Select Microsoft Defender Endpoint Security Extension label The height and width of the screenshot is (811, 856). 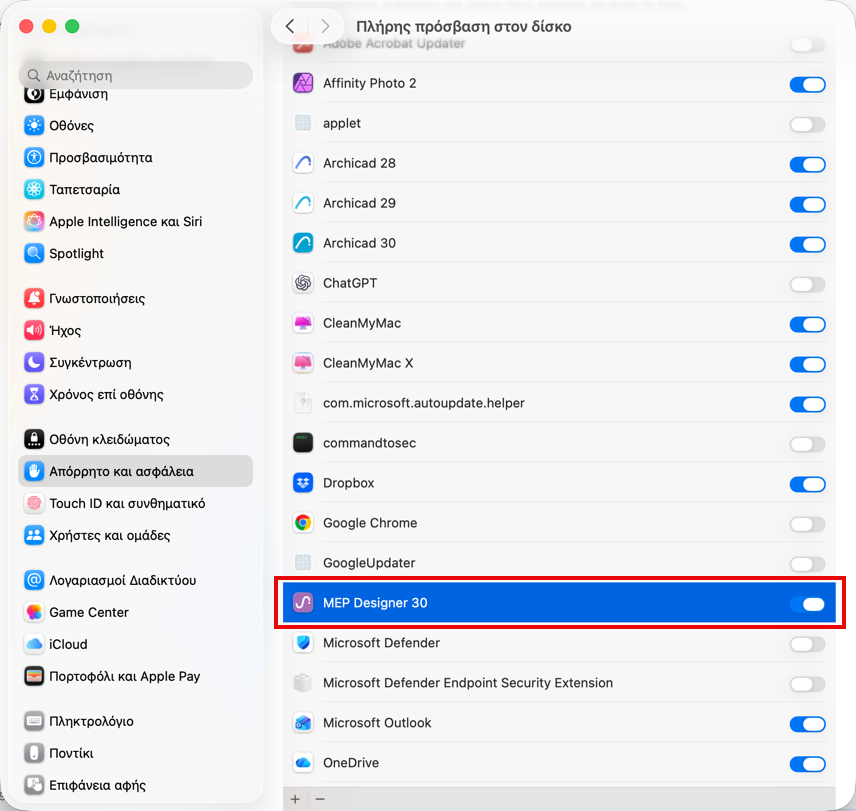(468, 683)
